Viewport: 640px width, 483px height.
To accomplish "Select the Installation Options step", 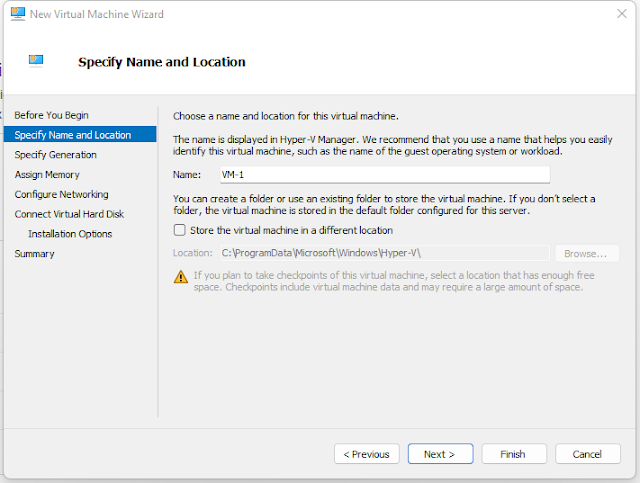I will point(70,234).
